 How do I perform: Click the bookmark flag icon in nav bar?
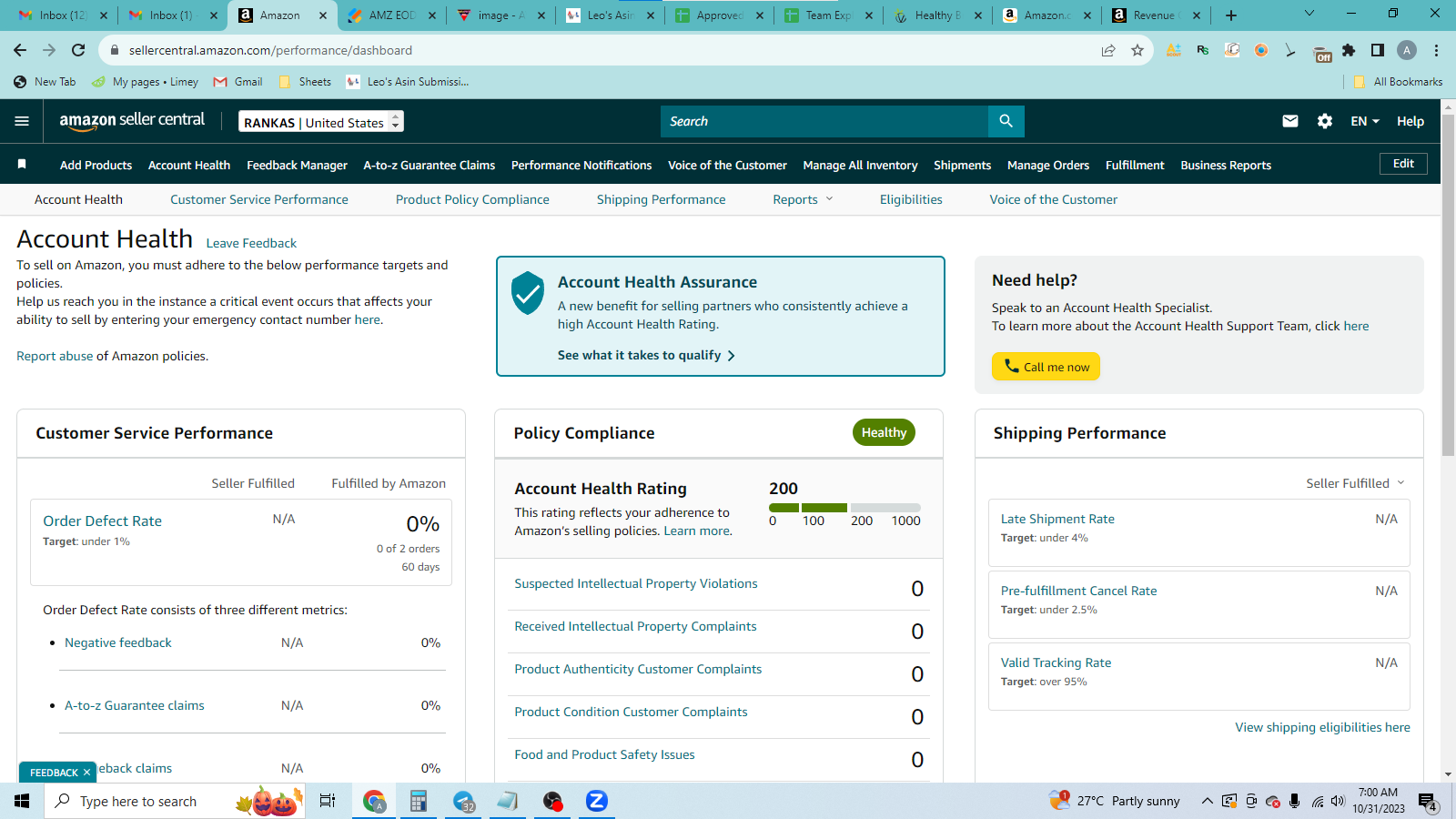click(x=22, y=164)
